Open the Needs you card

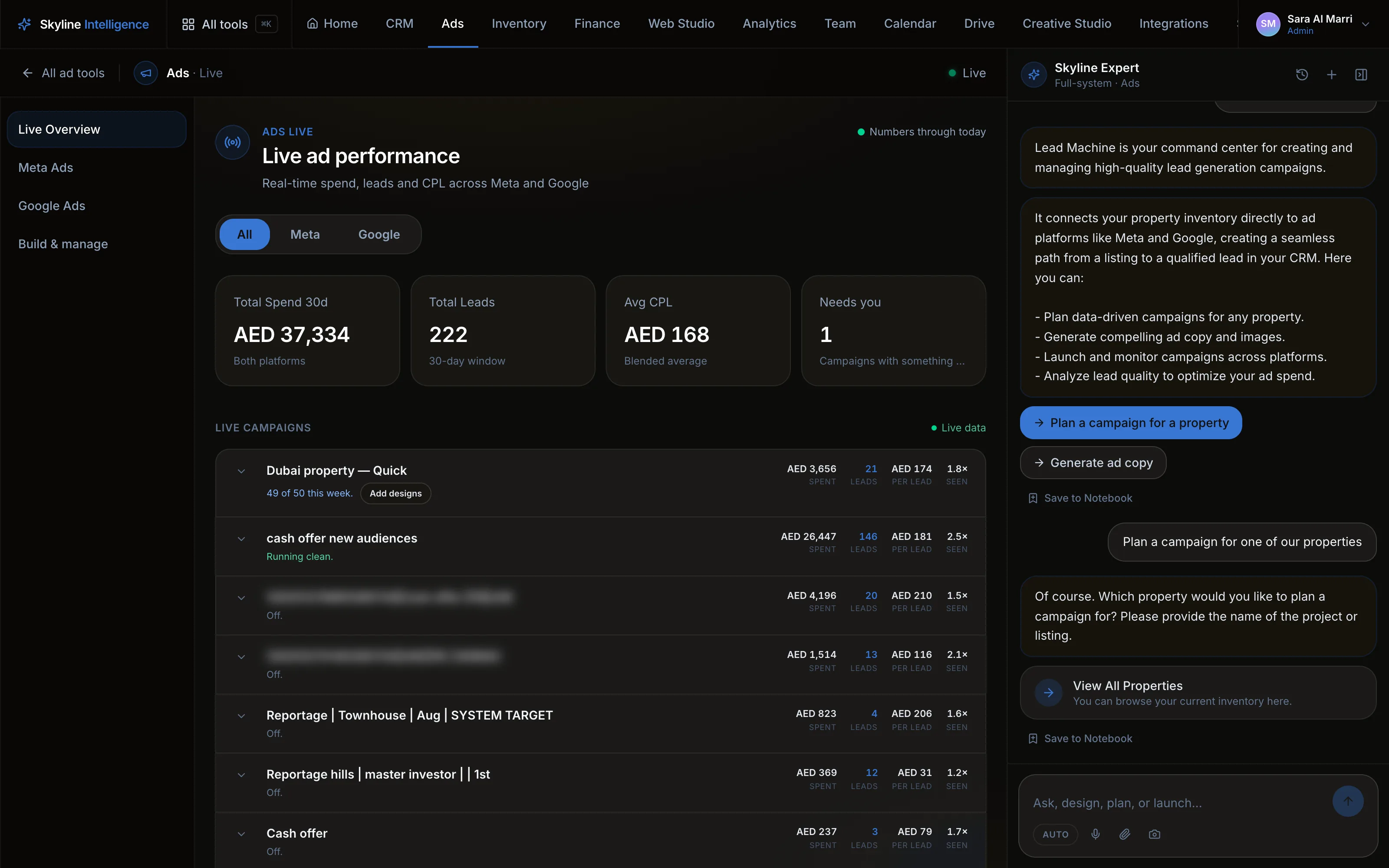click(894, 331)
